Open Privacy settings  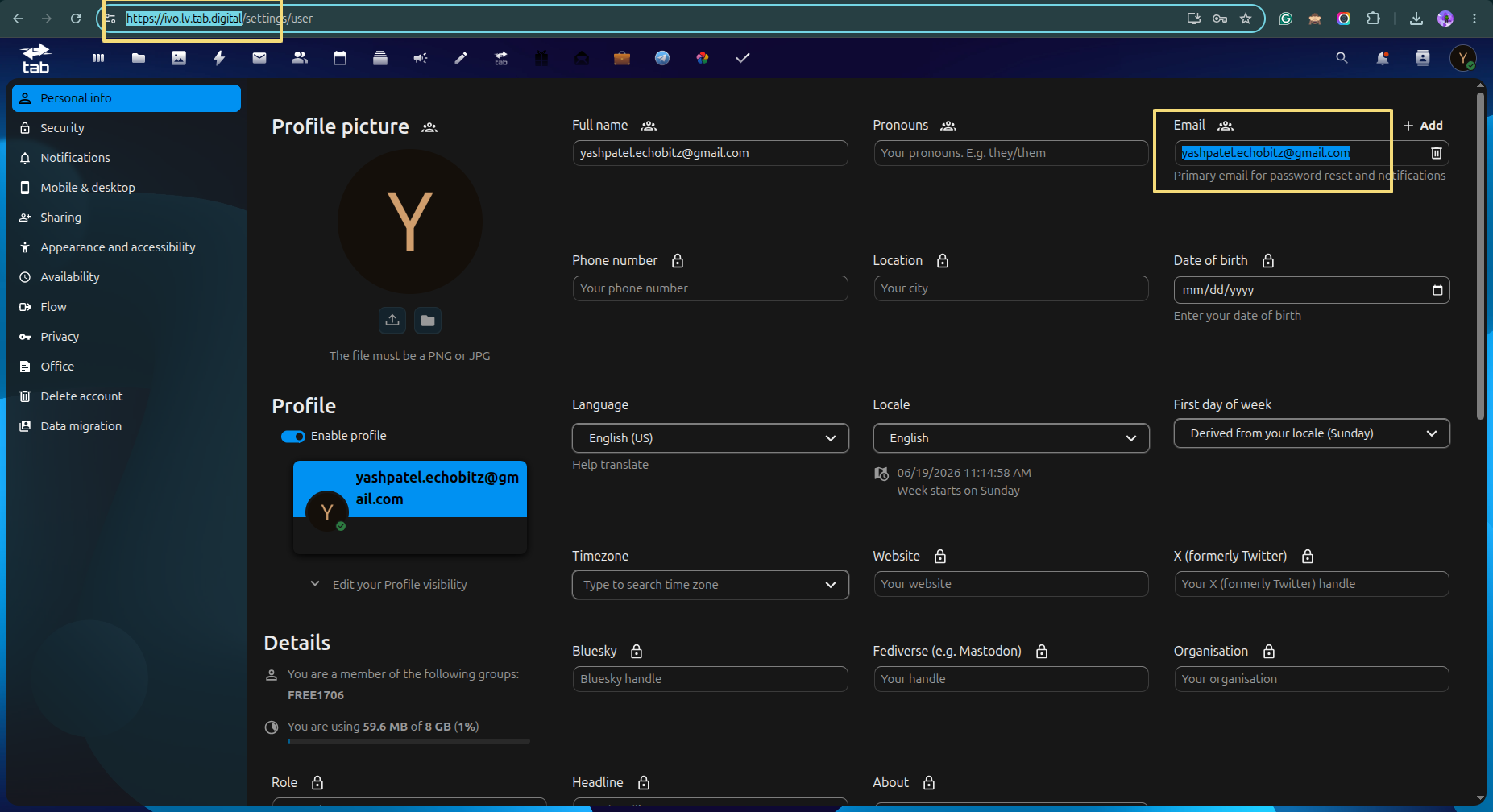click(126, 337)
